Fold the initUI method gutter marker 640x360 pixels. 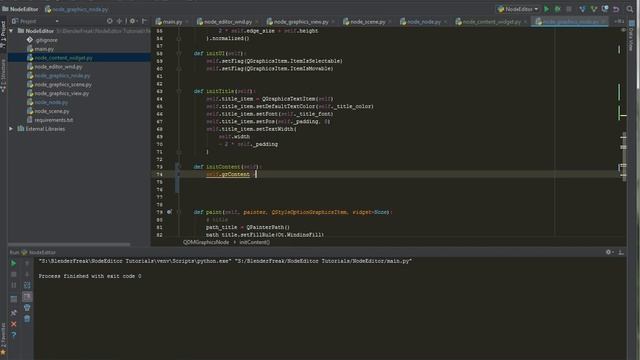tap(179, 53)
